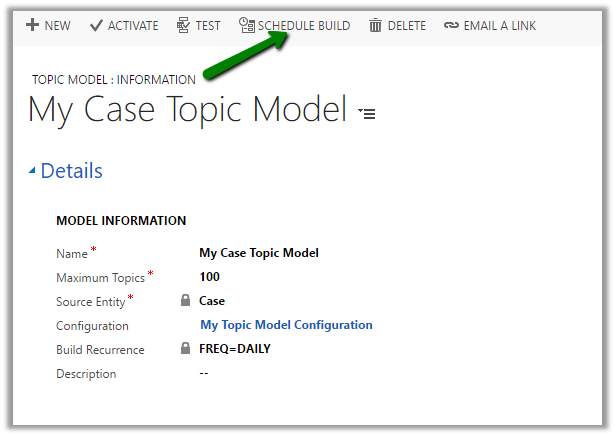This screenshot has height=436, width=615.
Task: Click the Email a Link chain icon
Action: click(x=451, y=25)
